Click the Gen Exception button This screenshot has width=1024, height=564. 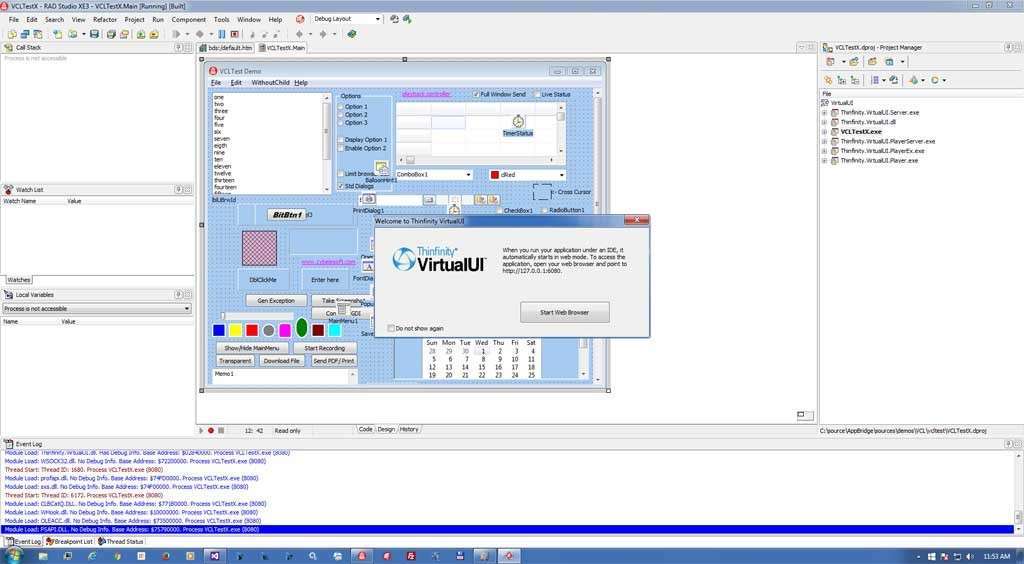click(x=276, y=301)
